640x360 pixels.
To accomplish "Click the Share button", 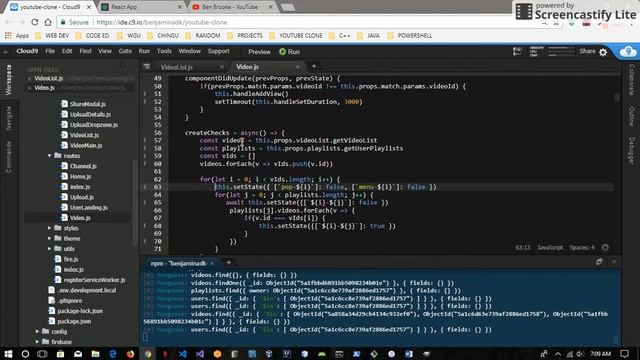I will point(587,51).
